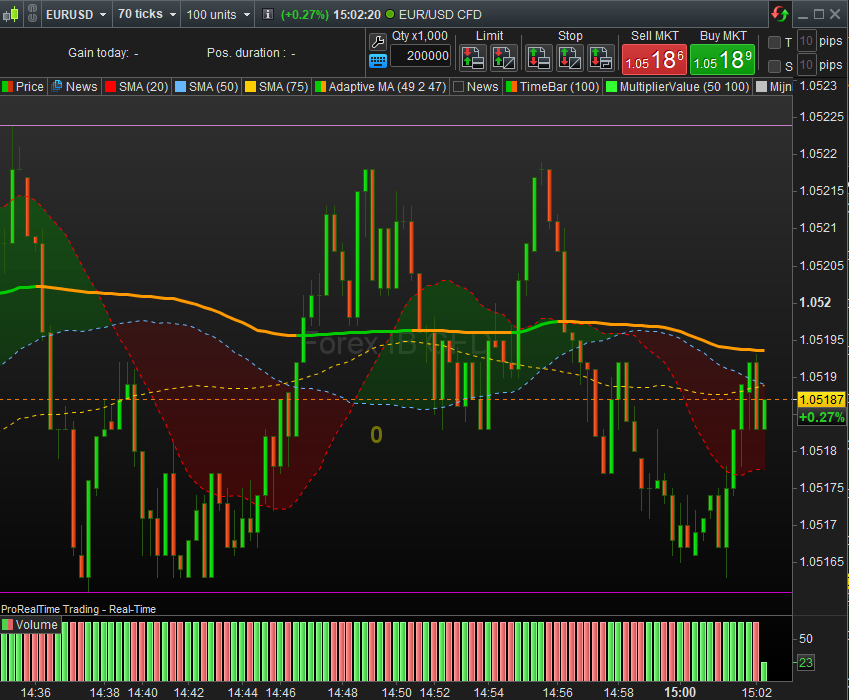
Task: Click the blue keyboard shortcuts icon
Action: pyautogui.click(x=377, y=61)
